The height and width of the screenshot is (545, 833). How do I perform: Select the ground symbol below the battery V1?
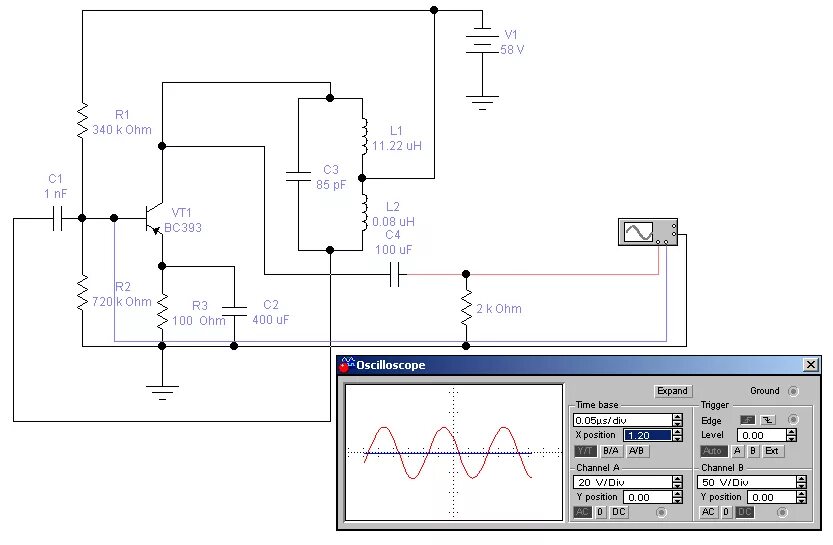482,102
